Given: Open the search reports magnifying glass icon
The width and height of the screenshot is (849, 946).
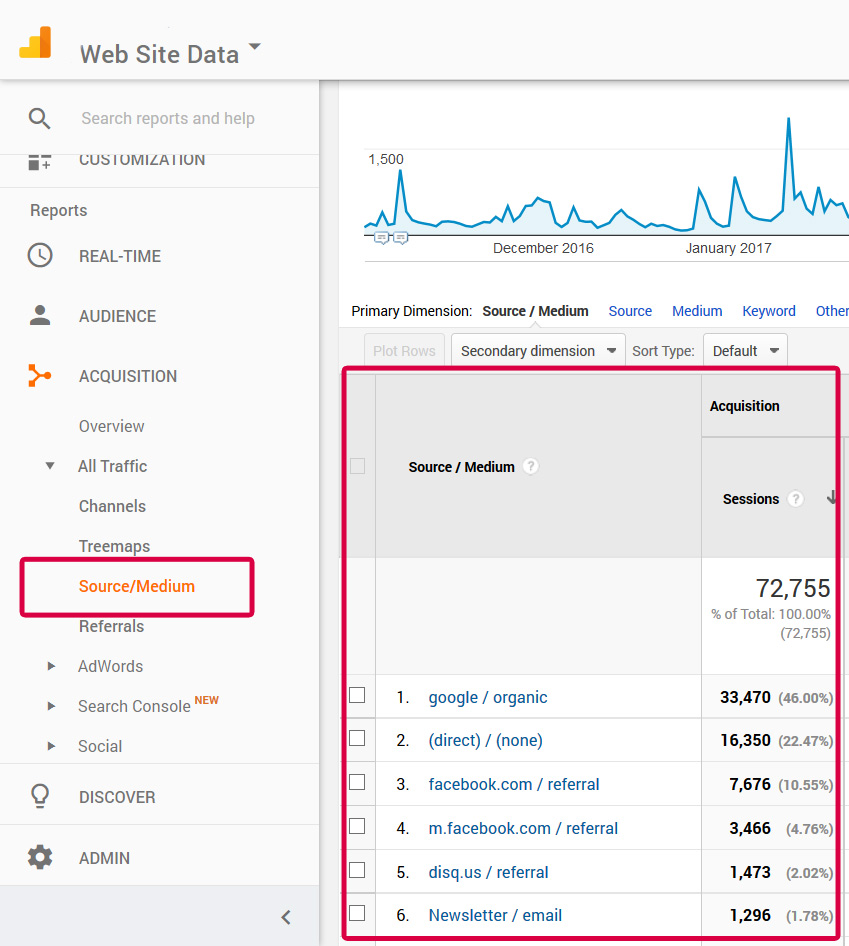Looking at the screenshot, I should coord(39,118).
